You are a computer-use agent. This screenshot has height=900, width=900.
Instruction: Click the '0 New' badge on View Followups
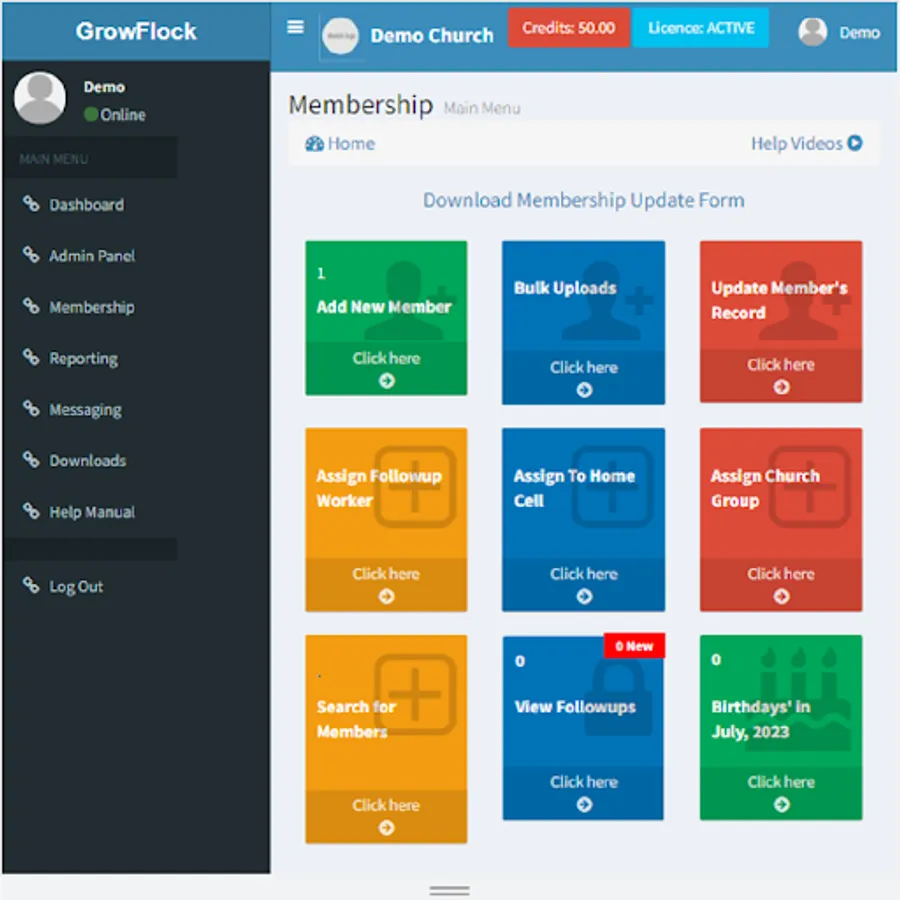pyautogui.click(x=634, y=646)
